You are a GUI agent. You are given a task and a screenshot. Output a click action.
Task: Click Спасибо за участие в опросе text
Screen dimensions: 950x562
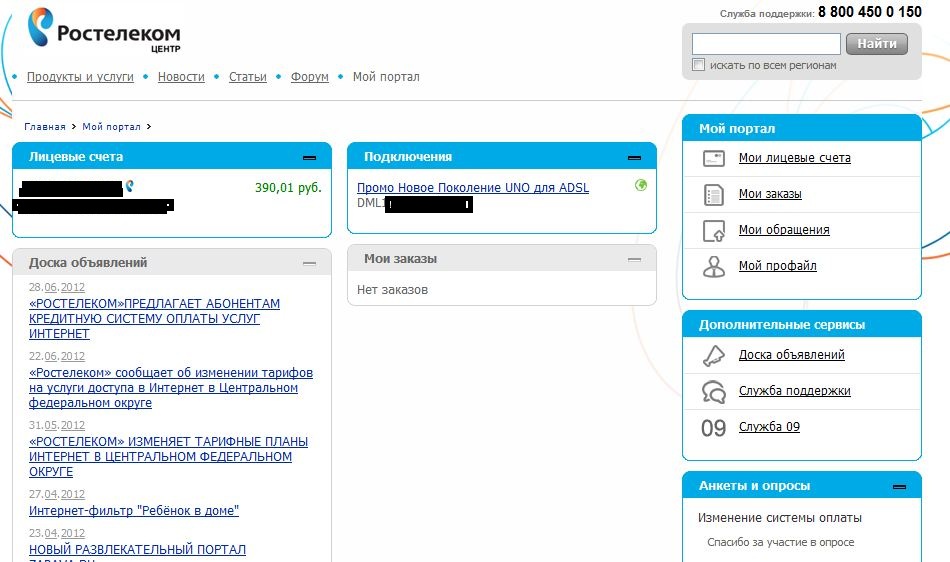click(x=781, y=543)
